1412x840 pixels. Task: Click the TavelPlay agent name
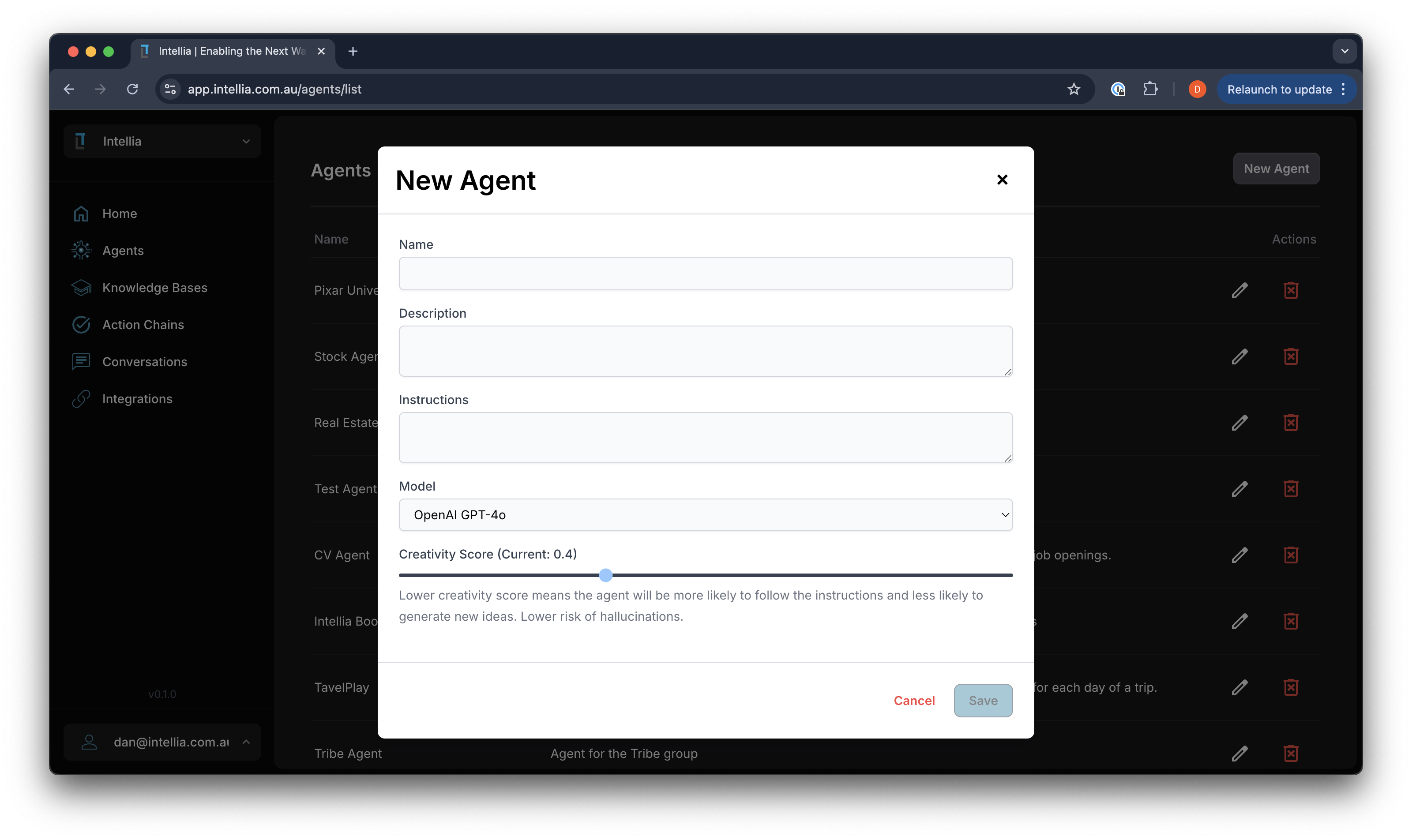(342, 688)
